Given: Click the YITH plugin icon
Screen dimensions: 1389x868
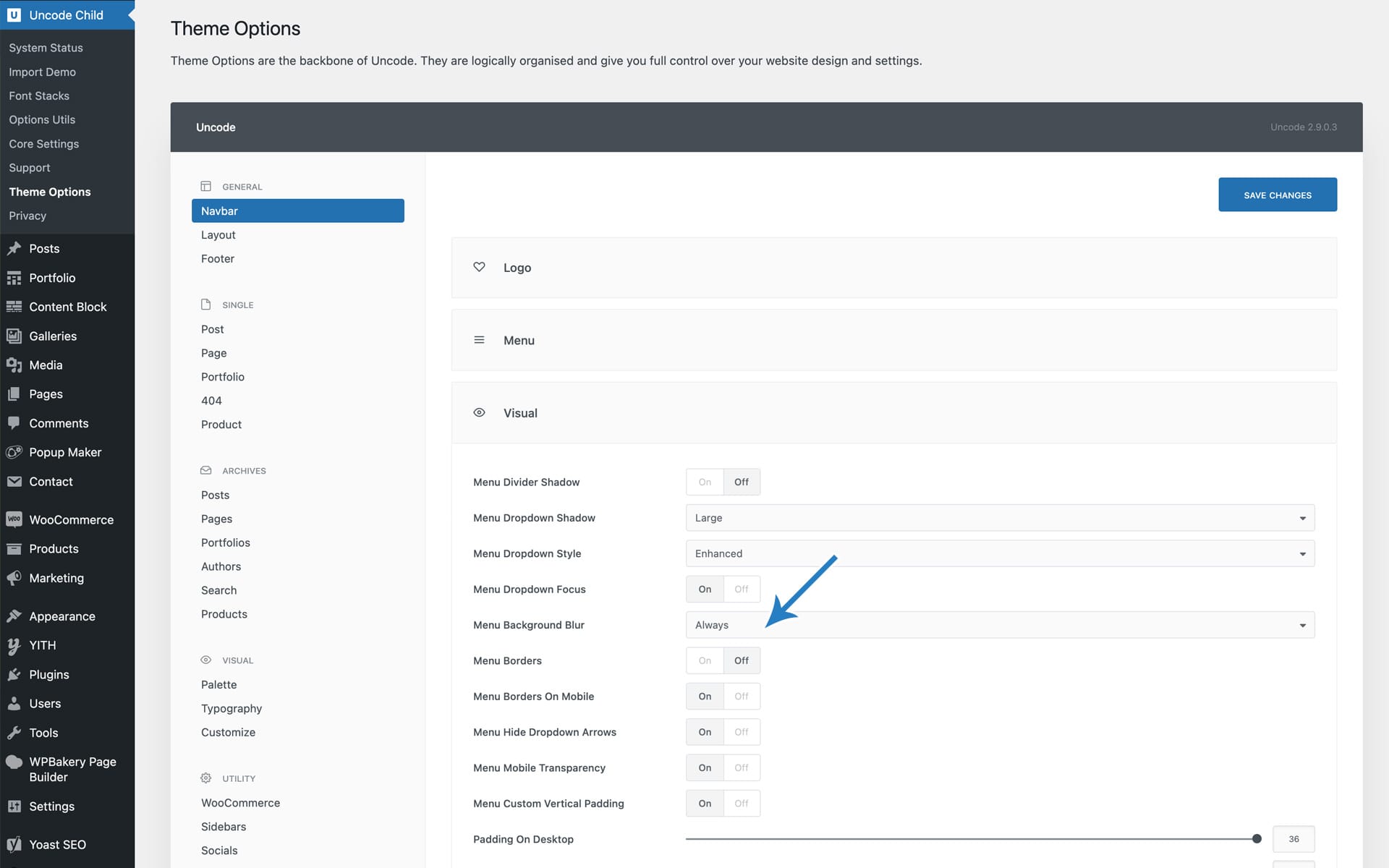Looking at the screenshot, I should (x=14, y=645).
